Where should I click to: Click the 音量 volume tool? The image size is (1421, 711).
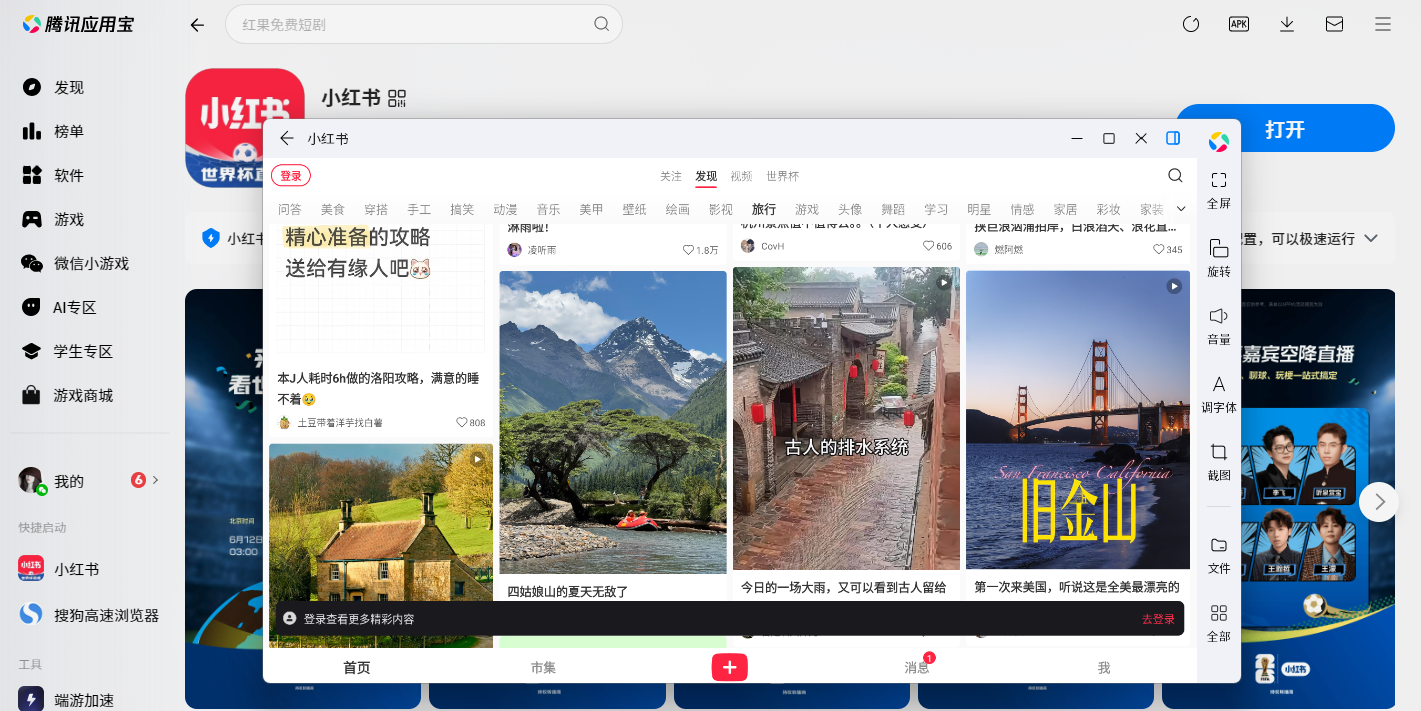coord(1219,325)
